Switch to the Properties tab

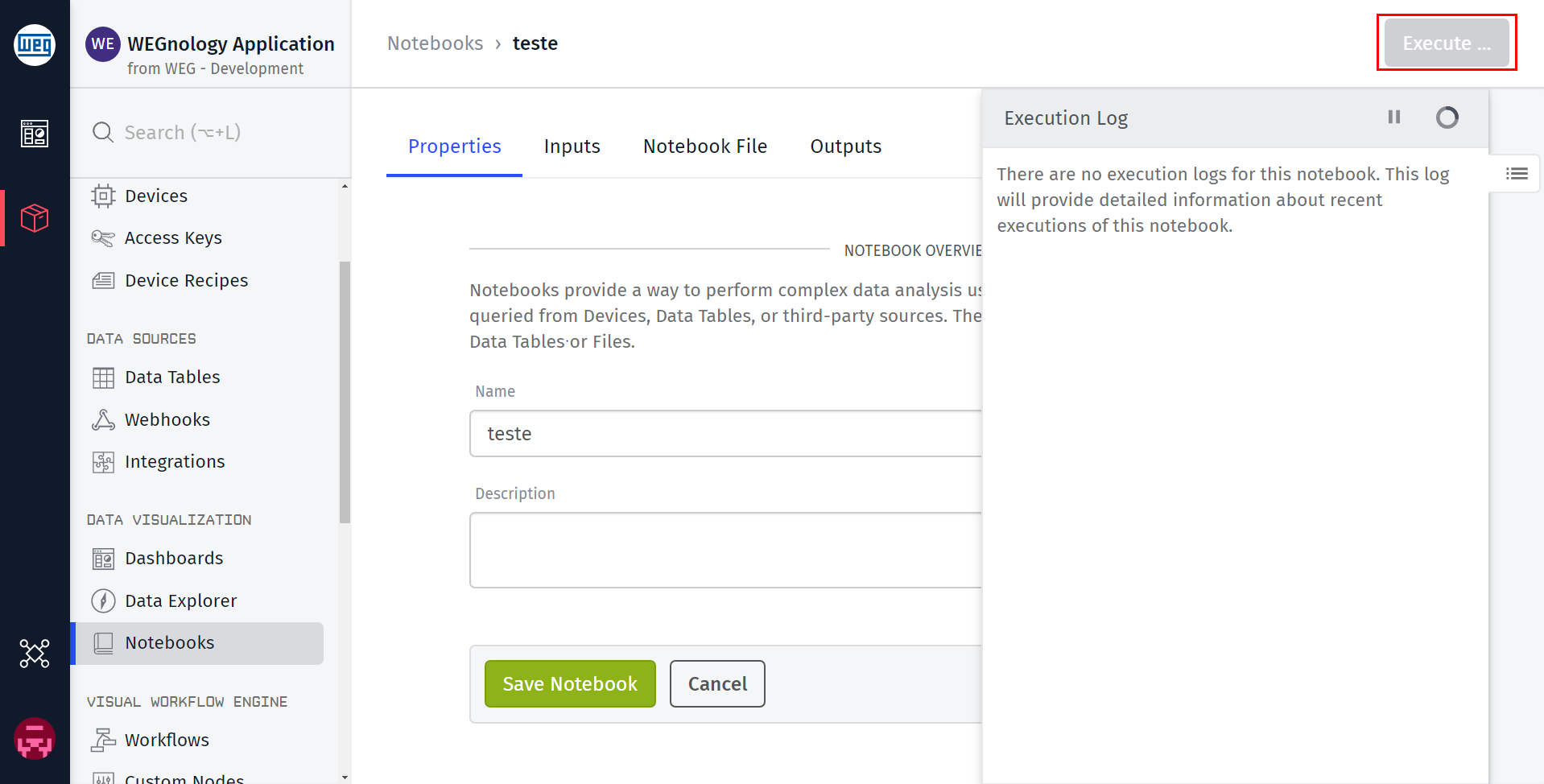click(x=454, y=146)
